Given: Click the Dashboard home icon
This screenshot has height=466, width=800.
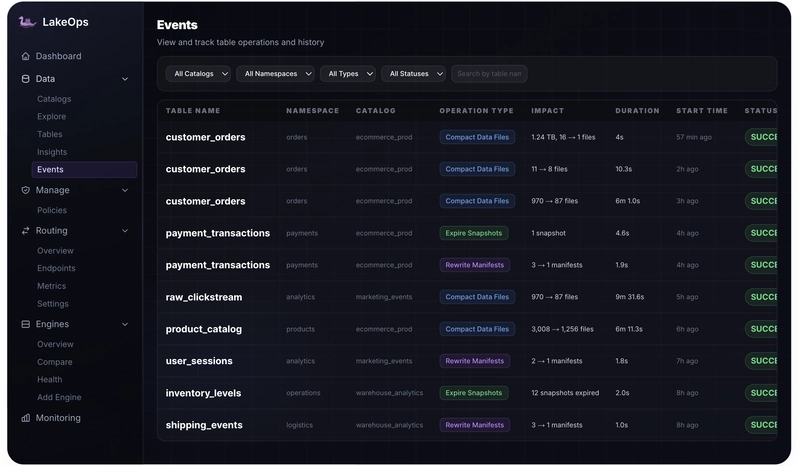Looking at the screenshot, I should click(26, 56).
